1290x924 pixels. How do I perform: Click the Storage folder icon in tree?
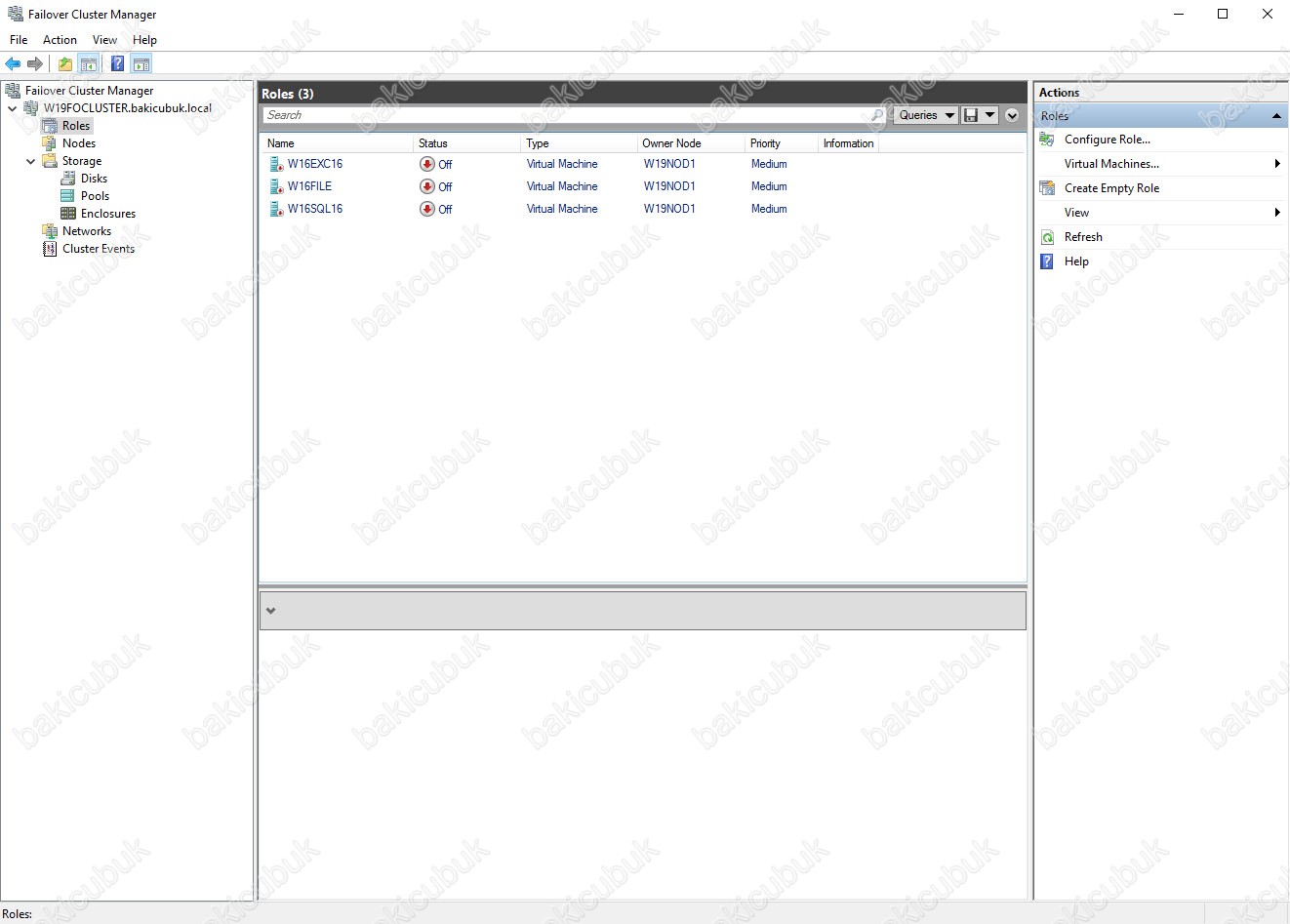50,161
